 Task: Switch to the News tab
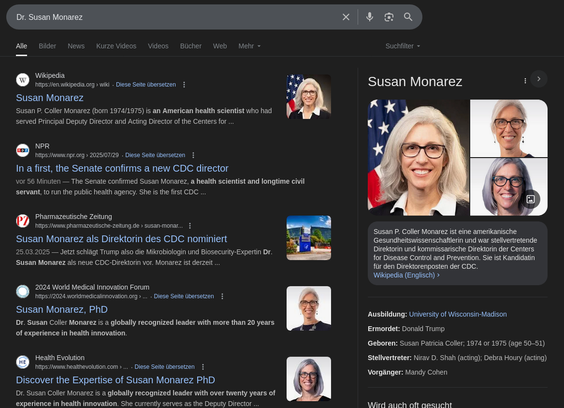[76, 46]
